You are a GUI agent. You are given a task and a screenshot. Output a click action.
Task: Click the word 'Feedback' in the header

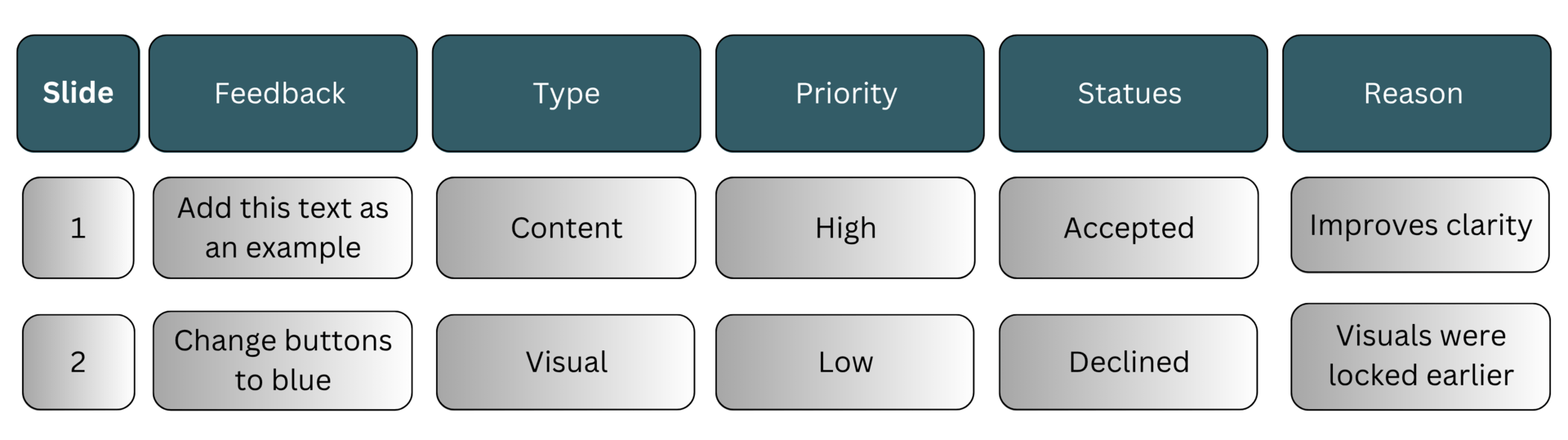coord(279,93)
